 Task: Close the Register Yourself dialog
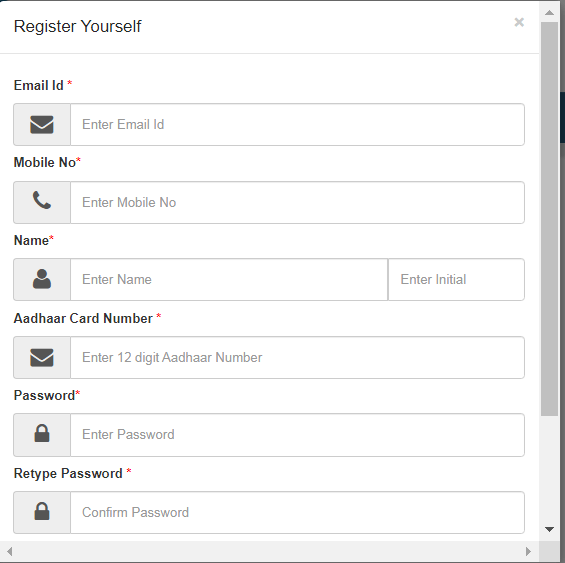[519, 22]
